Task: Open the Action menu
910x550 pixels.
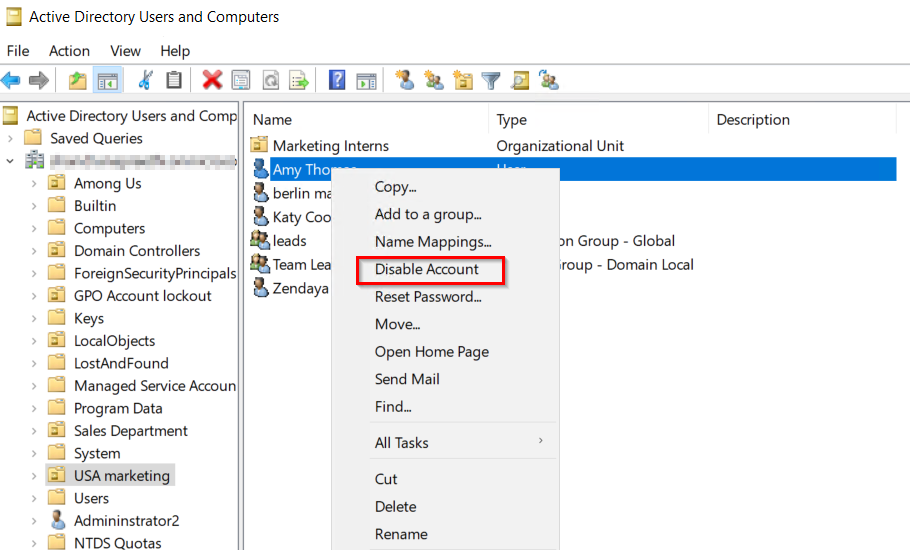Action: [x=69, y=51]
